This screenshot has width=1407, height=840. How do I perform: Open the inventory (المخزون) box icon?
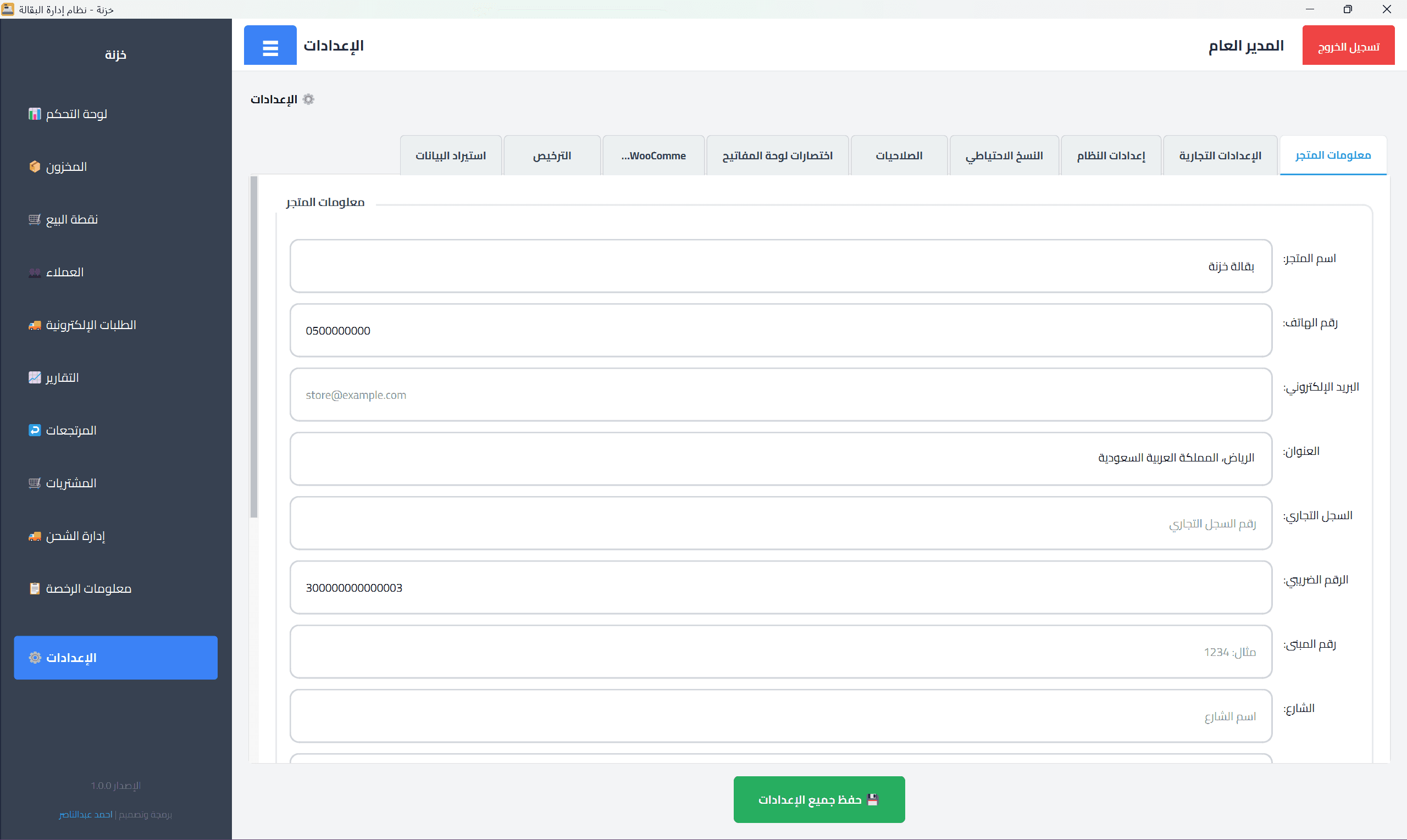[x=35, y=166]
